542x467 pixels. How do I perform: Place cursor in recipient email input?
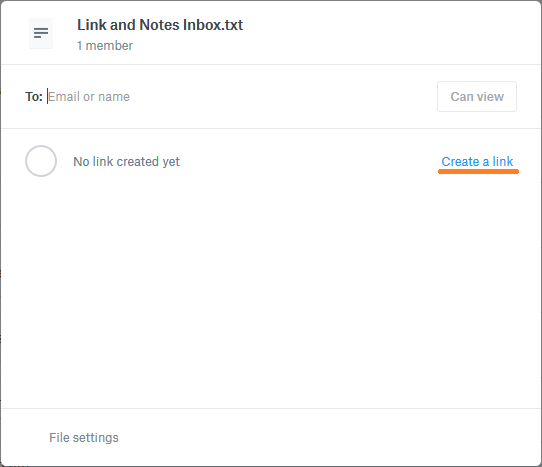239,96
